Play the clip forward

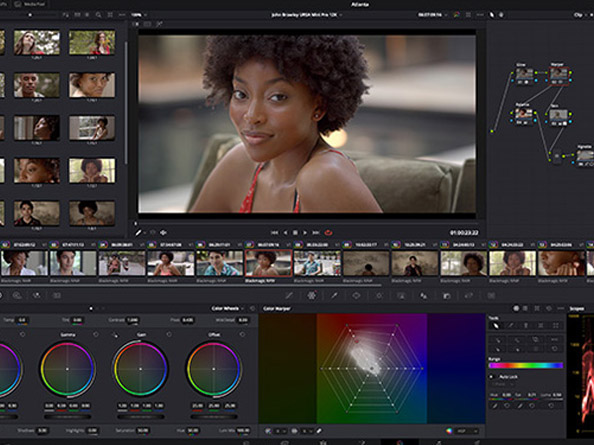[x=305, y=233]
